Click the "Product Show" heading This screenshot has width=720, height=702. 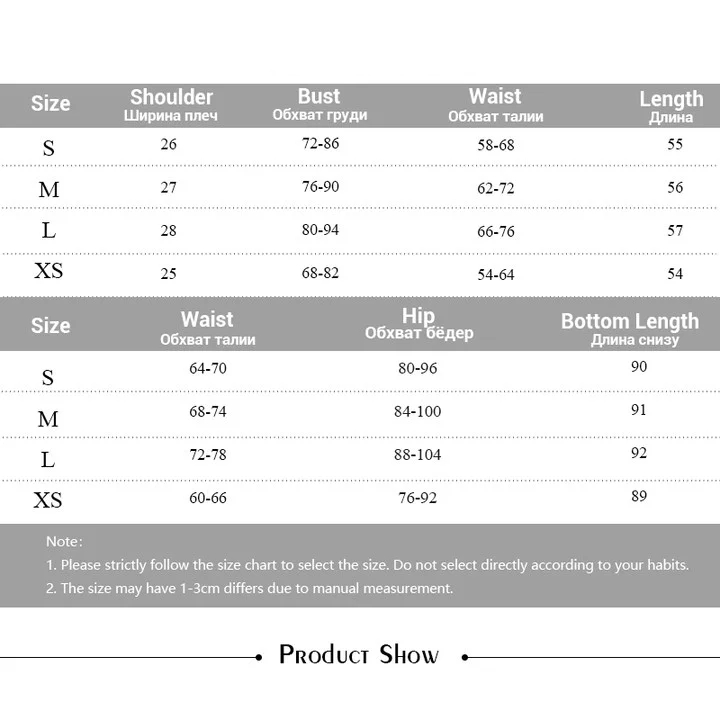[x=359, y=655]
